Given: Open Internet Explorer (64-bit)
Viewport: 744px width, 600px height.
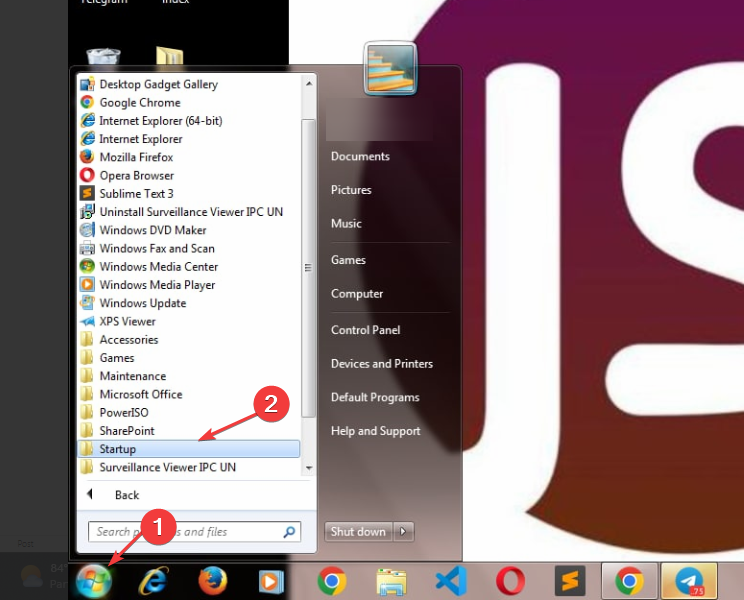Looking at the screenshot, I should (x=188, y=121).
